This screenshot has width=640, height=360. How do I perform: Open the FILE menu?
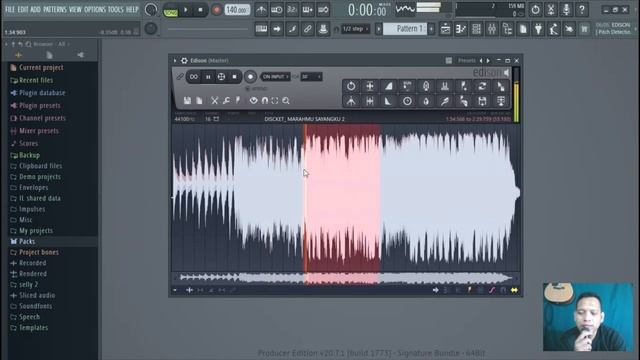[x=10, y=9]
